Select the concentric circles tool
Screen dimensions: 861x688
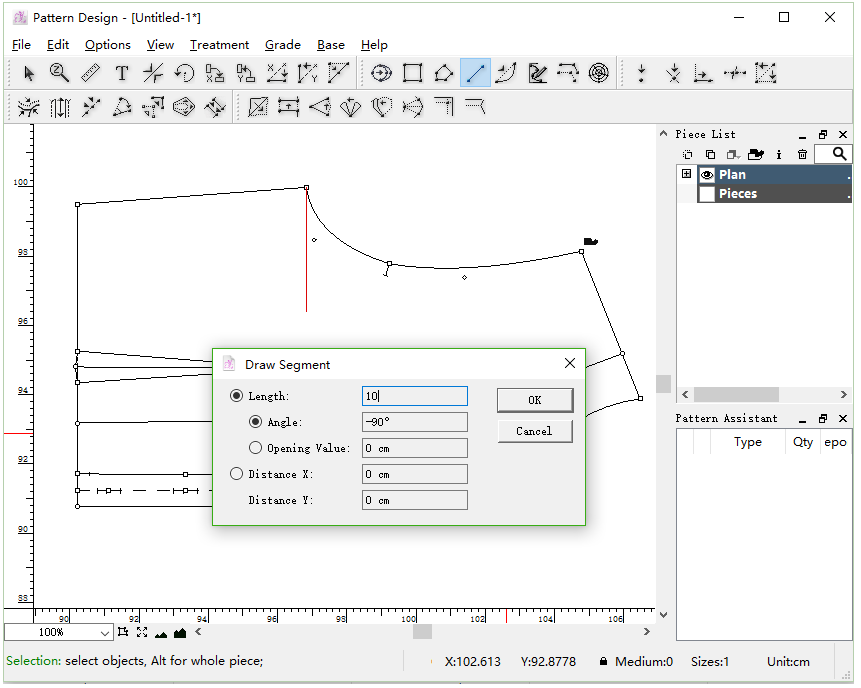599,73
